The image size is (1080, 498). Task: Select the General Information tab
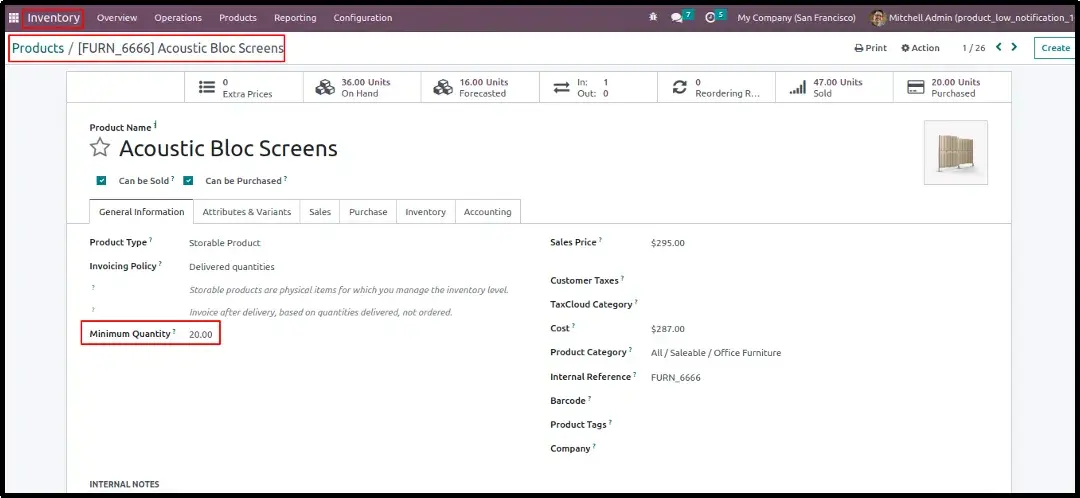tap(141, 211)
